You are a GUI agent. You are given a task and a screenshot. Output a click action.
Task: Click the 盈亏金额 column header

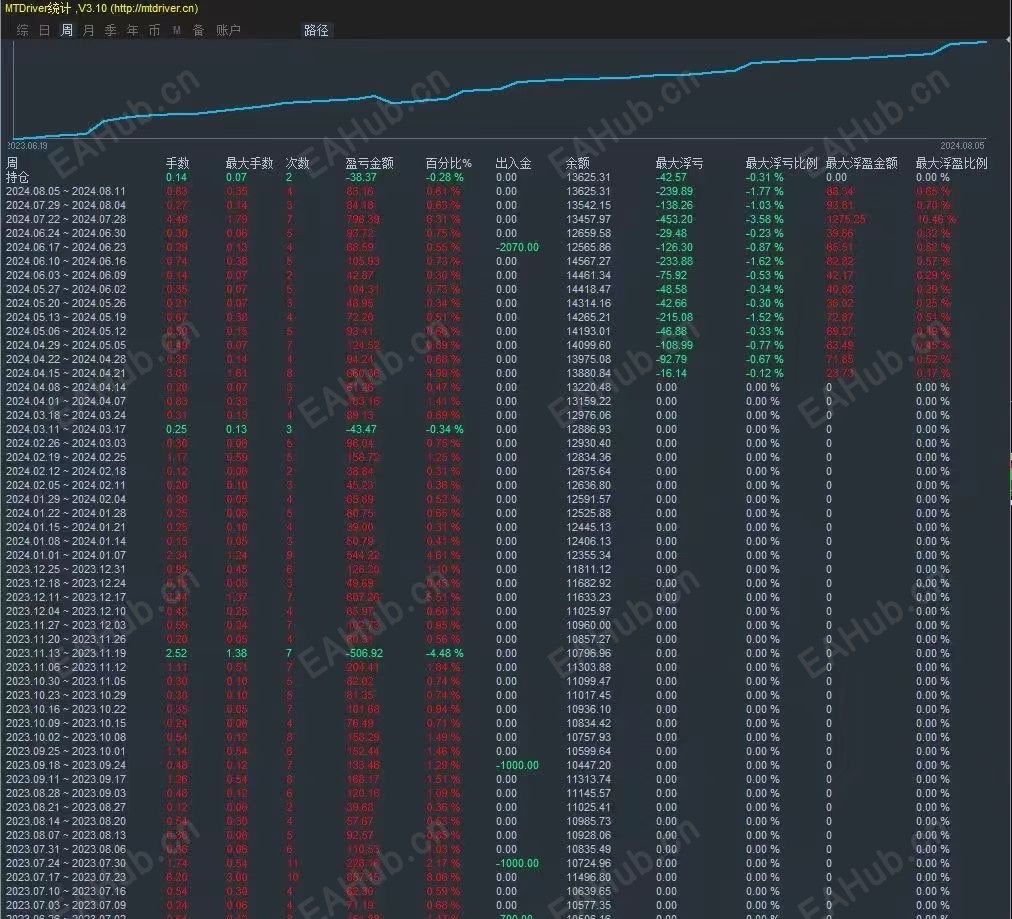pos(369,163)
